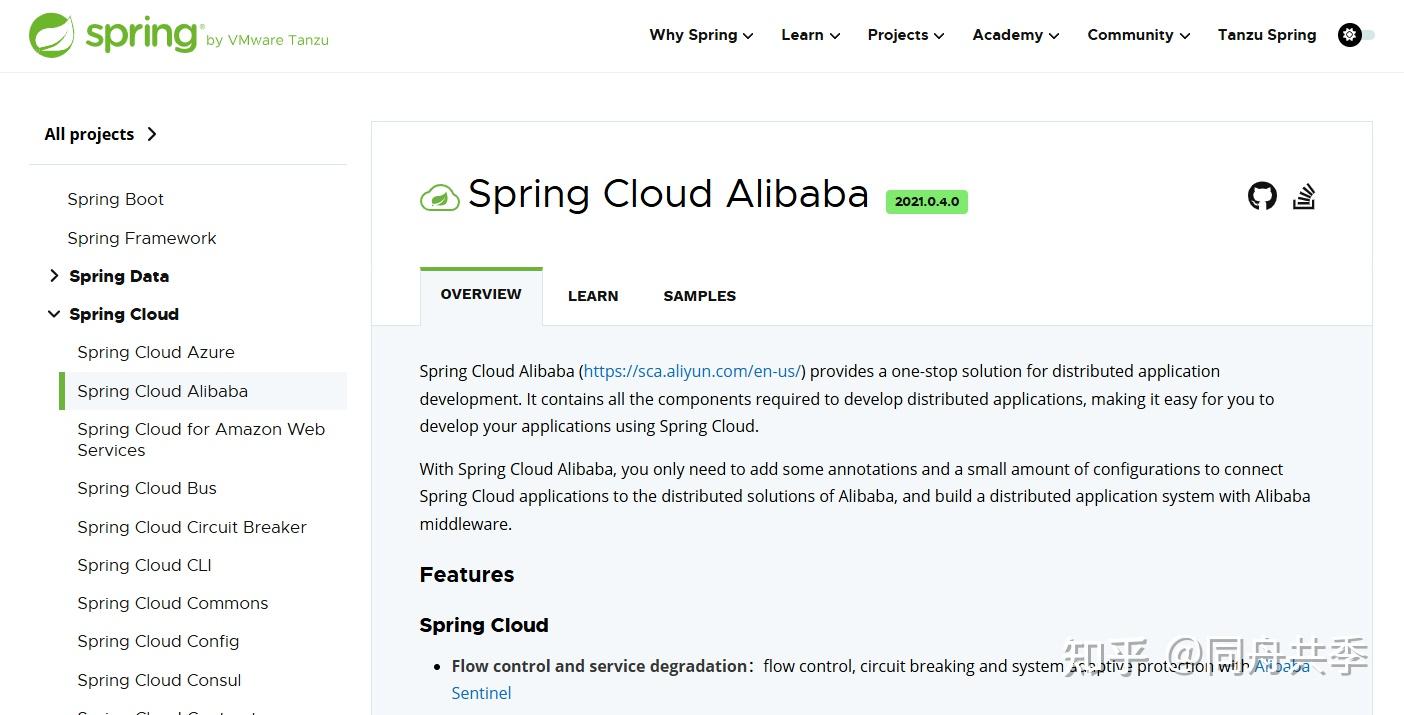1404x715 pixels.
Task: Expand the Spring Data tree item
Action: (54, 276)
